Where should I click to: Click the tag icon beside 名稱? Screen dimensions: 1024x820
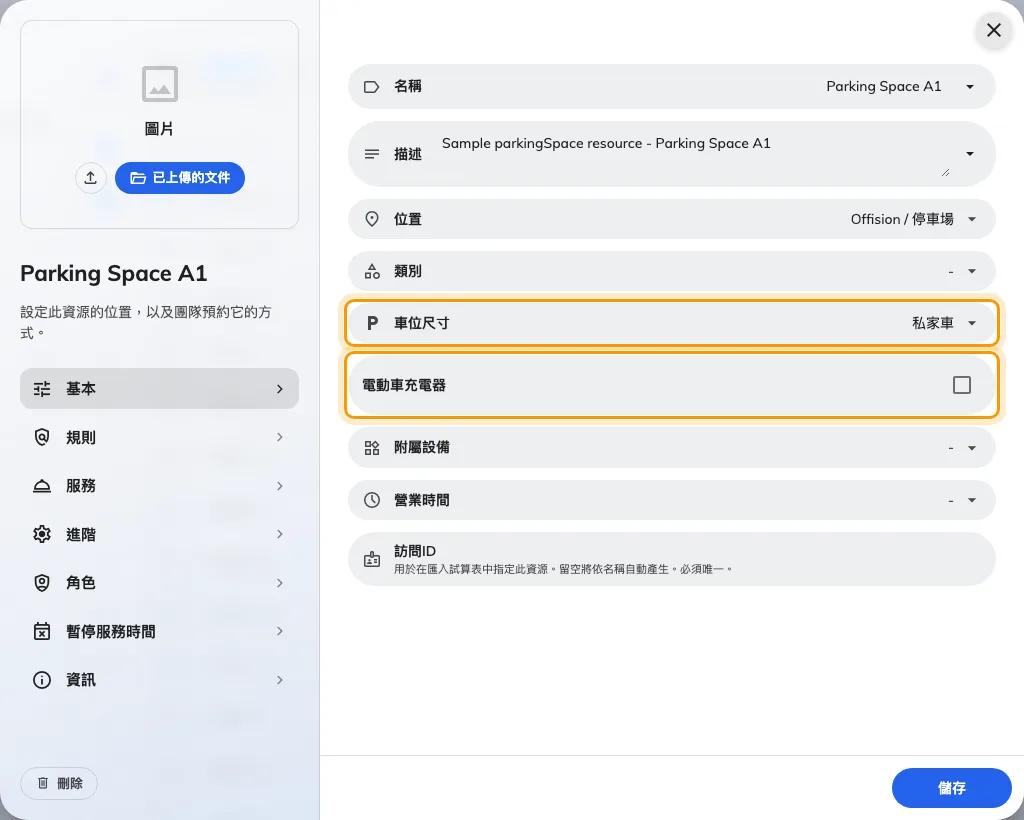pos(372,87)
